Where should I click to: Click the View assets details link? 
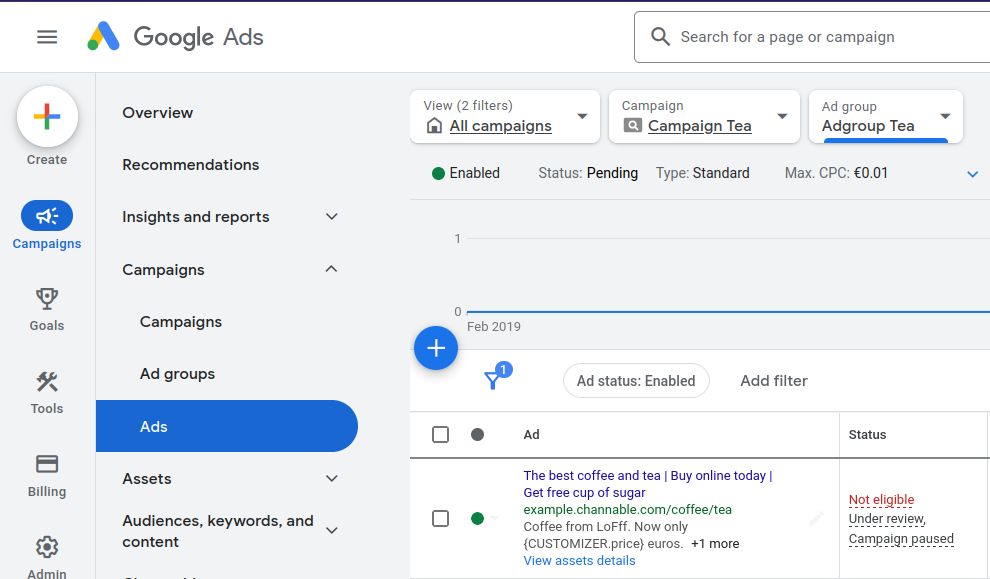580,561
